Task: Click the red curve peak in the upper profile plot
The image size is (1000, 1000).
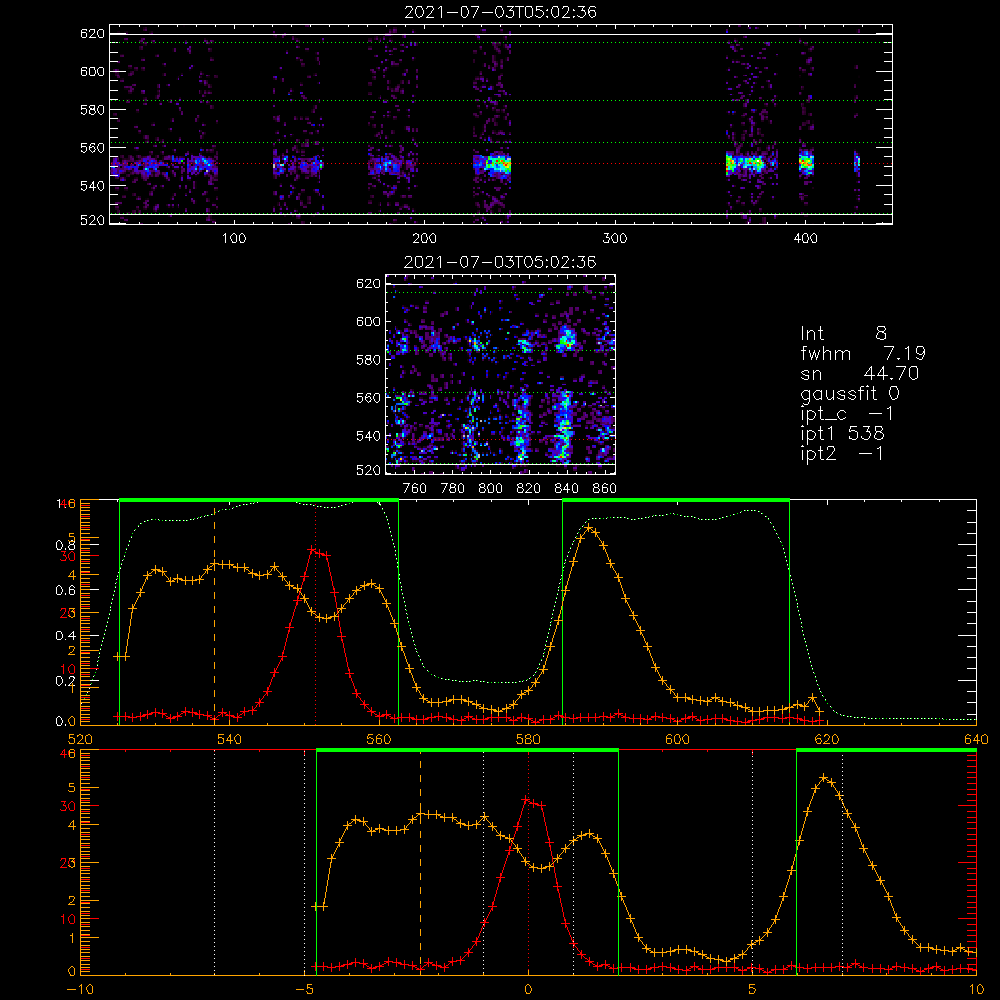Action: click(312, 549)
